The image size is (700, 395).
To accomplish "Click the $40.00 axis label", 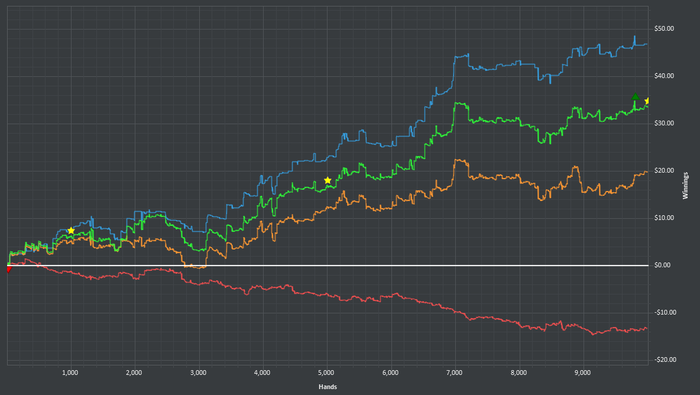I will [664, 76].
